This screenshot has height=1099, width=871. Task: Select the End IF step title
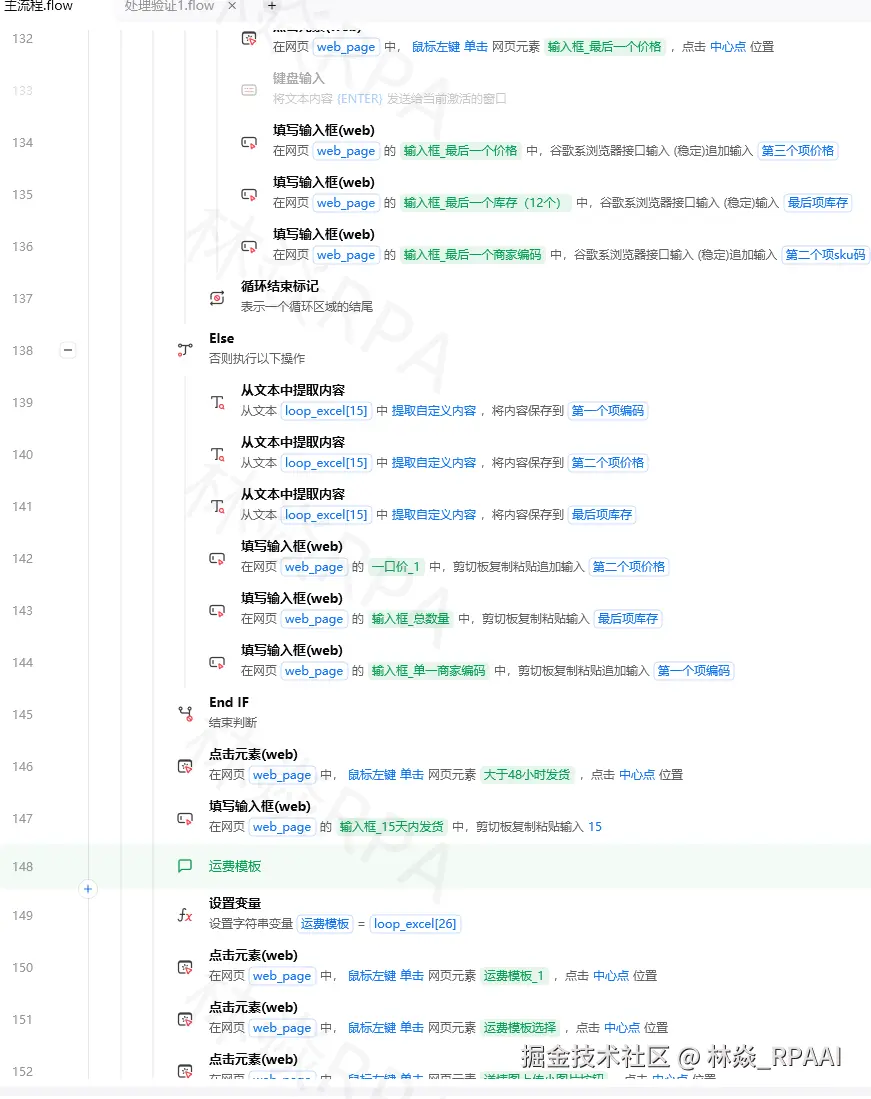(228, 702)
